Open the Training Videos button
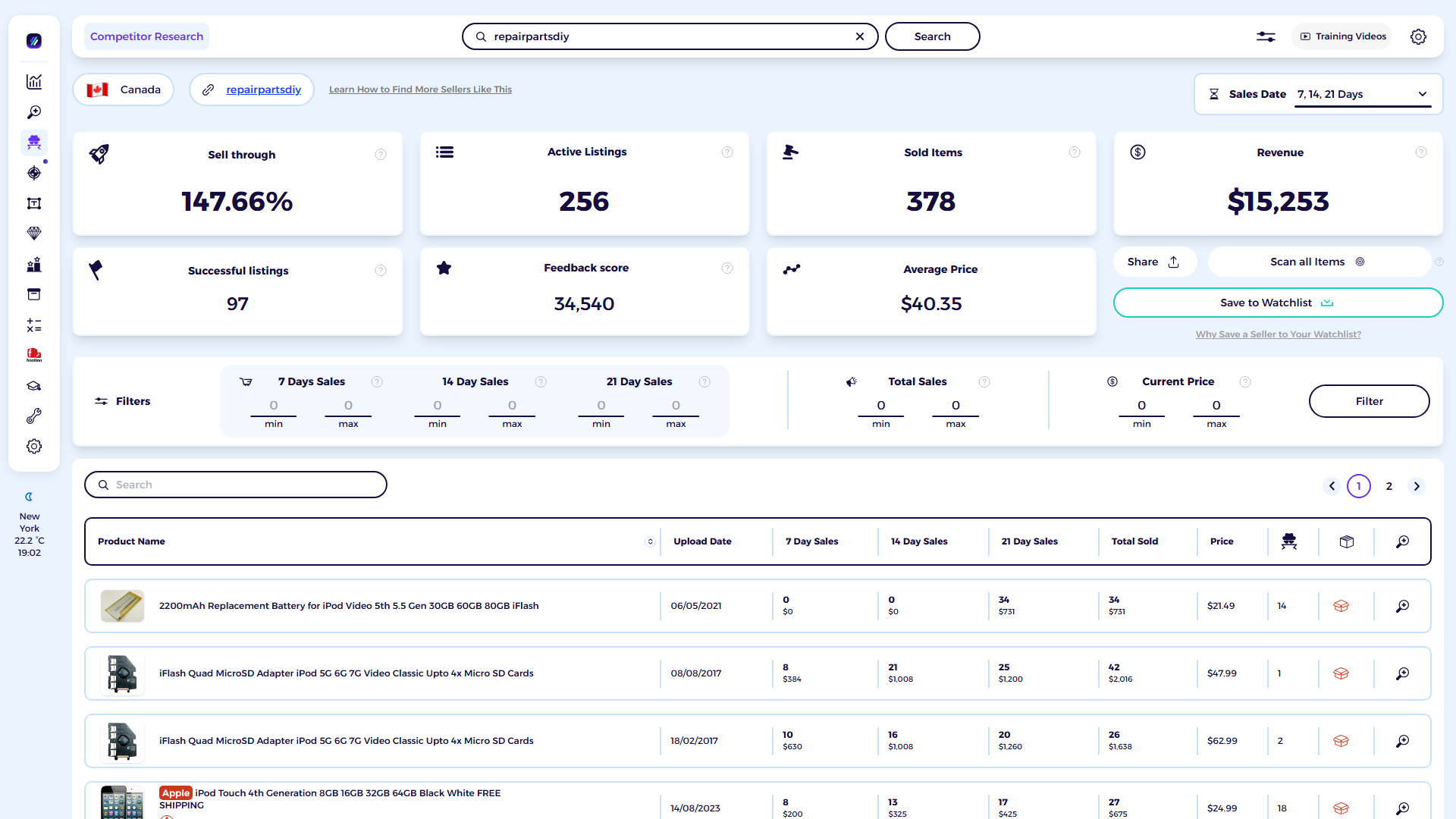 pyautogui.click(x=1342, y=36)
